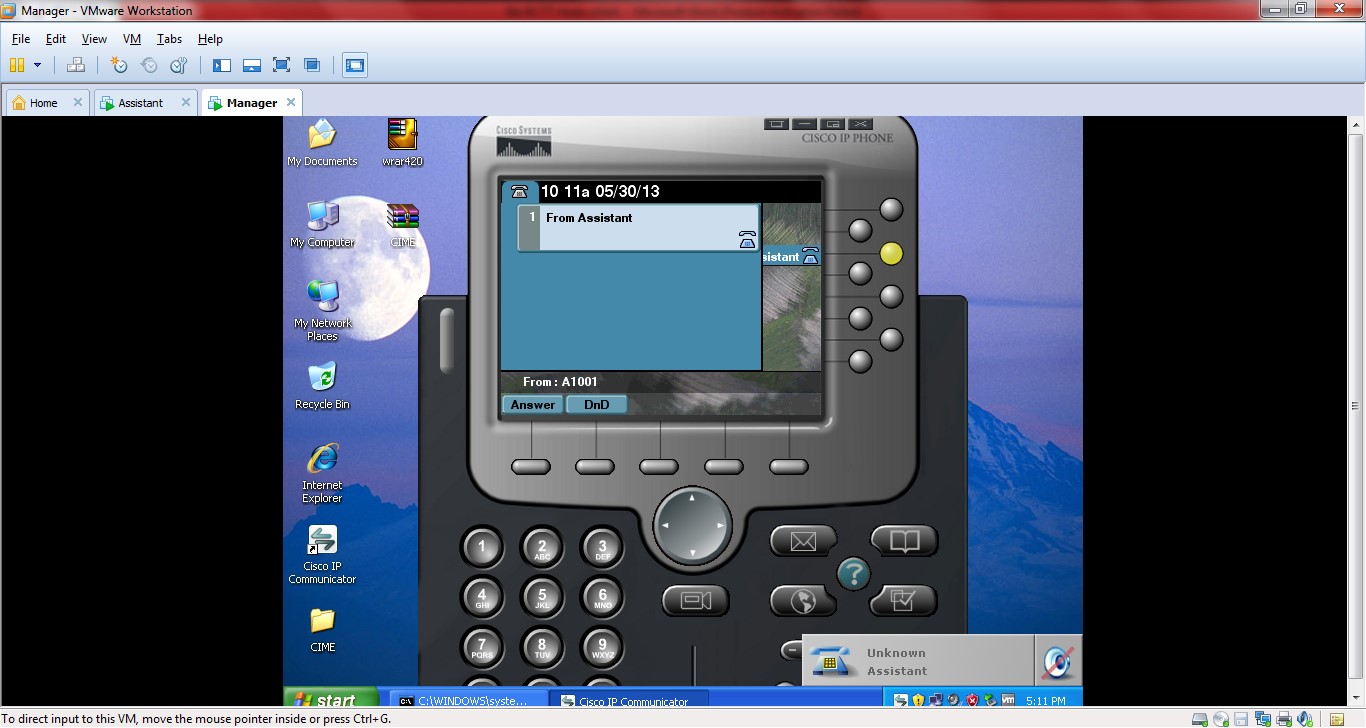The width and height of the screenshot is (1366, 728).
Task: Click the phone skin minimize window button
Action: point(805,124)
